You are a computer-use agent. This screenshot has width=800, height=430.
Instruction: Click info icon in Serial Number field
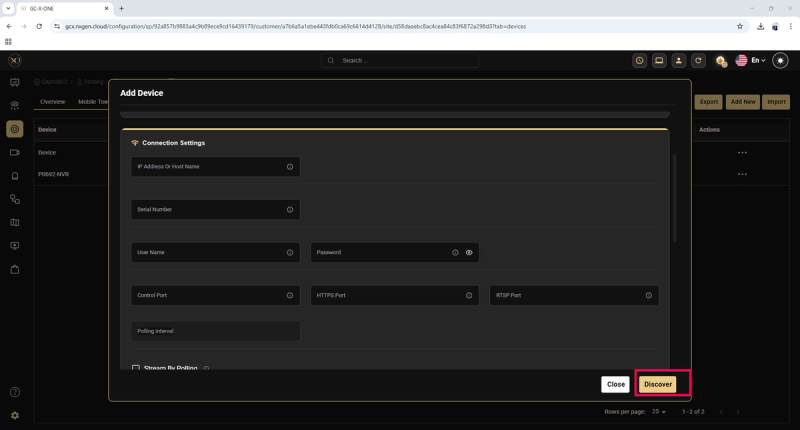[x=290, y=210]
